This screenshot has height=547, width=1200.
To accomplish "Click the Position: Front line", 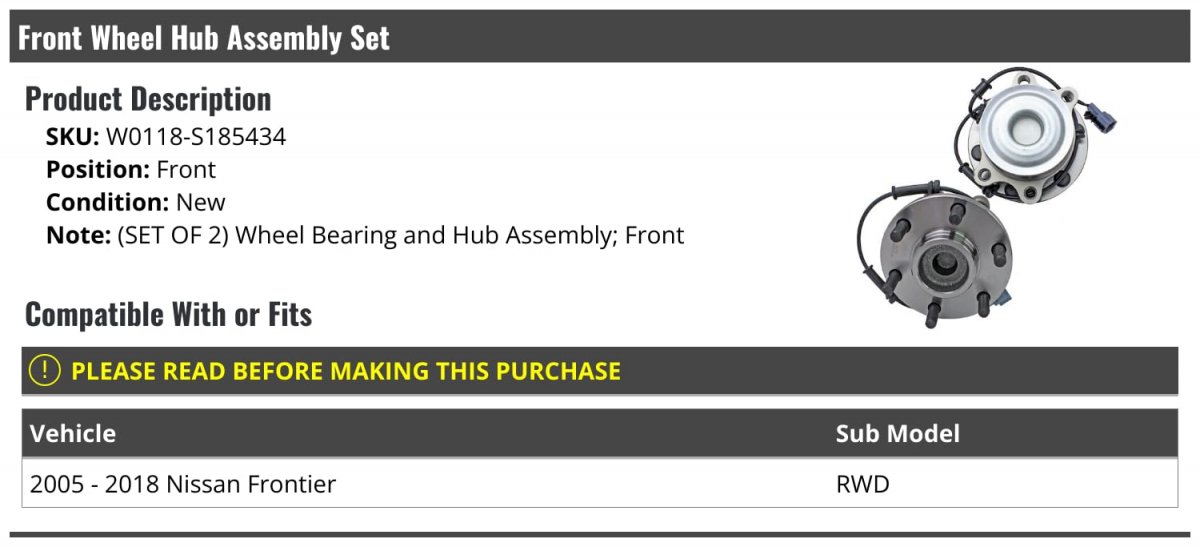I will [131, 169].
